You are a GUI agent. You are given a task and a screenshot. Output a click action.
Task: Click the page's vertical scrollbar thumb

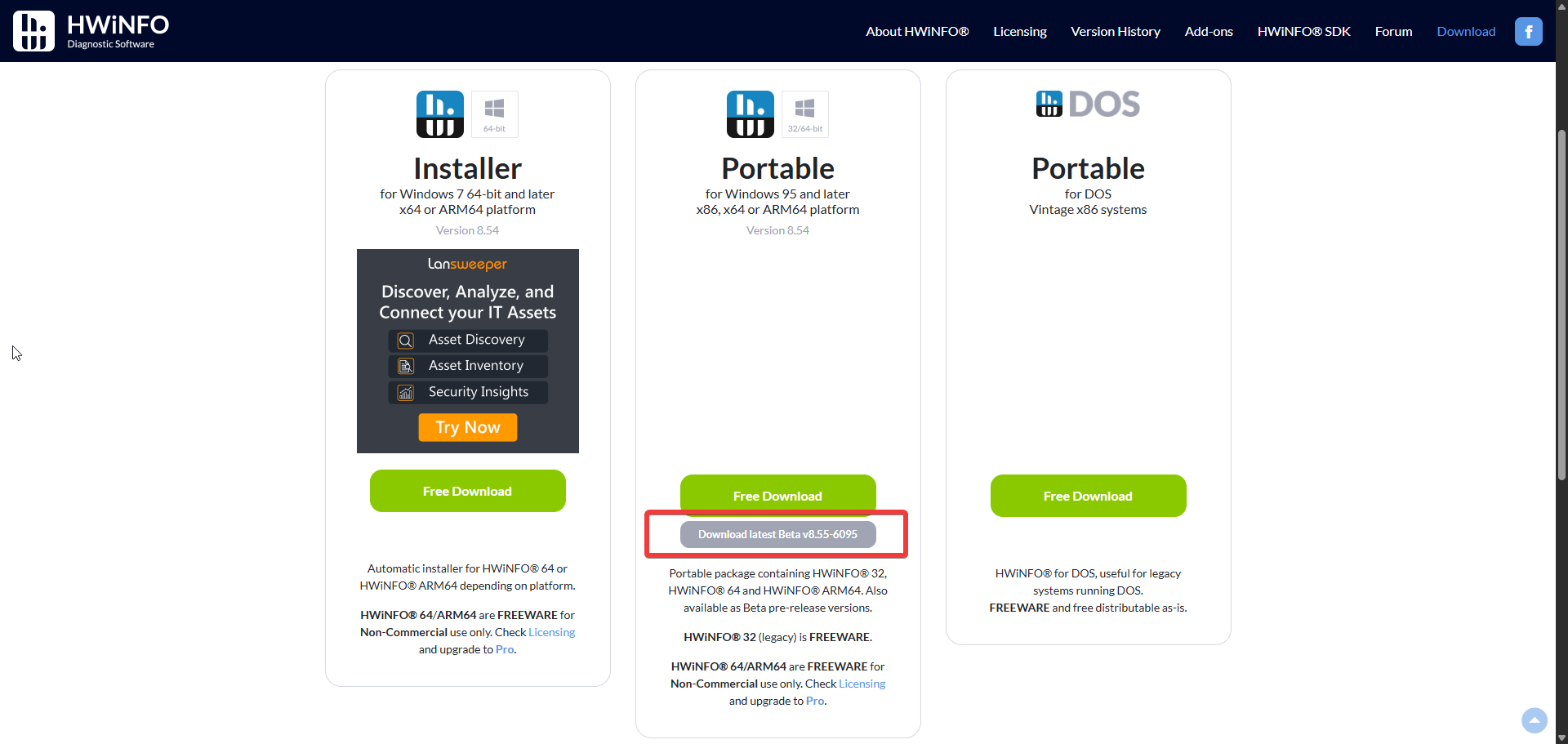1561,305
